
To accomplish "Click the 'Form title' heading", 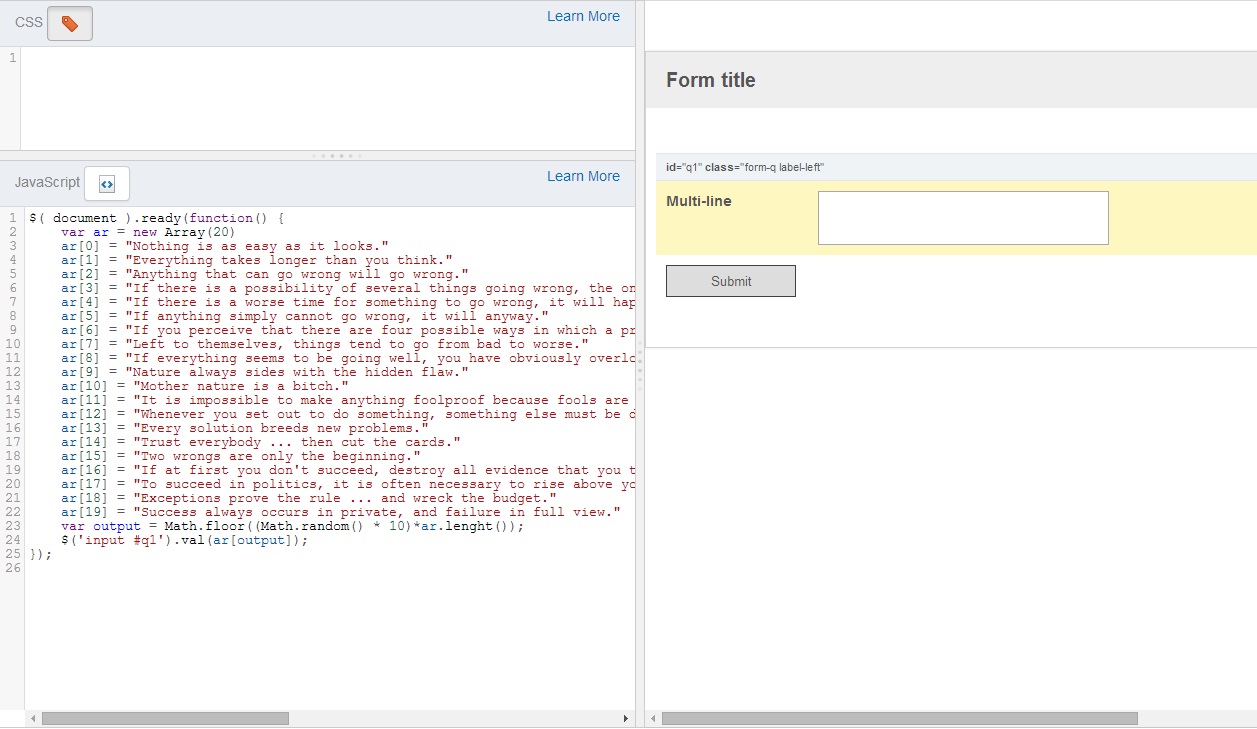I will coord(711,80).
